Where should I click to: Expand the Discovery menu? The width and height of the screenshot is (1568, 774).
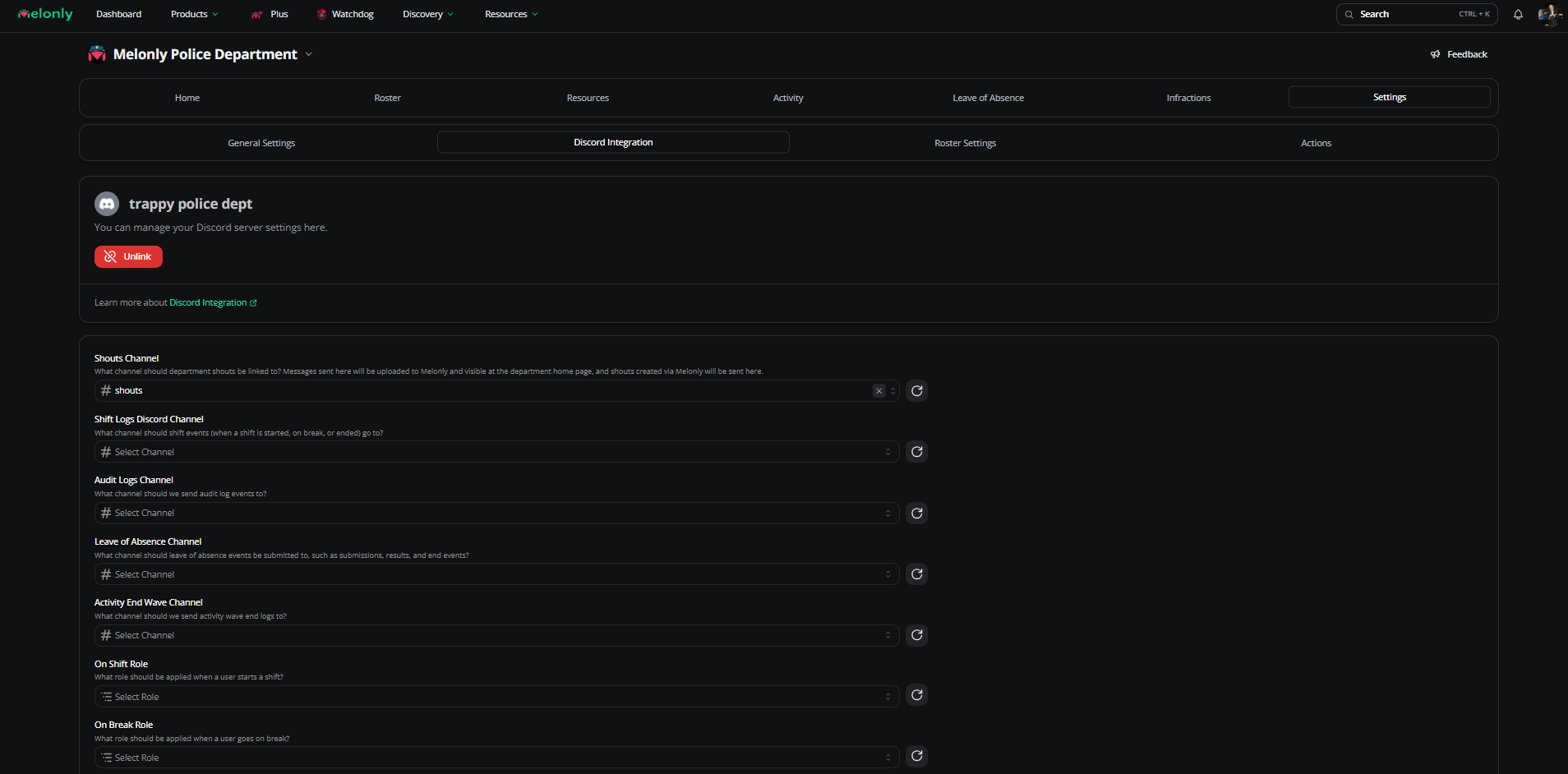[x=428, y=14]
